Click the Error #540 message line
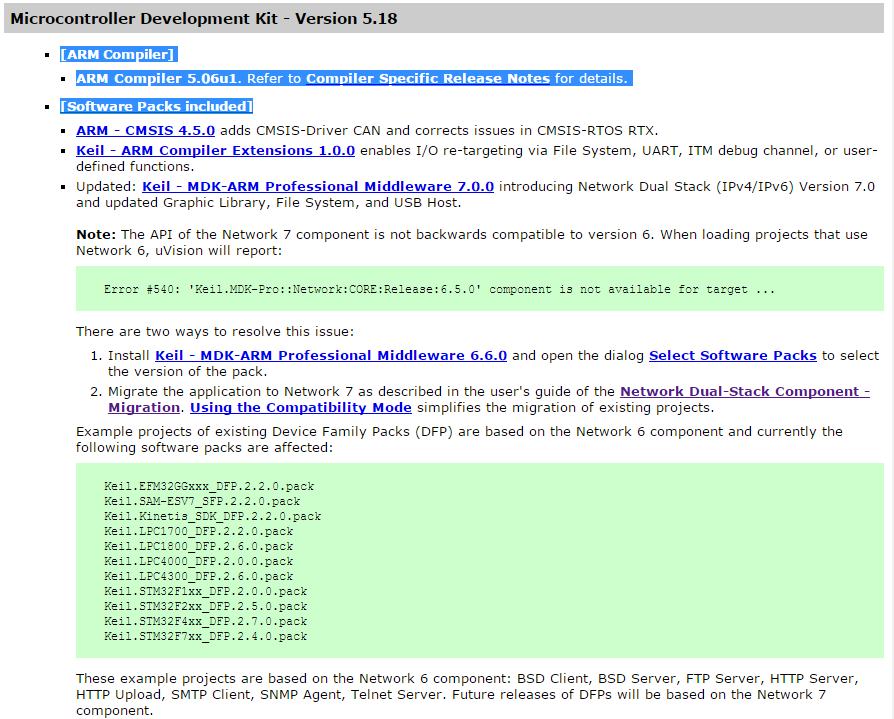 [x=439, y=289]
